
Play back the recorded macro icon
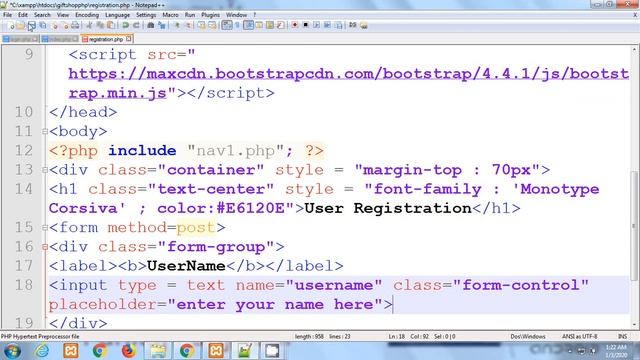[x=316, y=25]
